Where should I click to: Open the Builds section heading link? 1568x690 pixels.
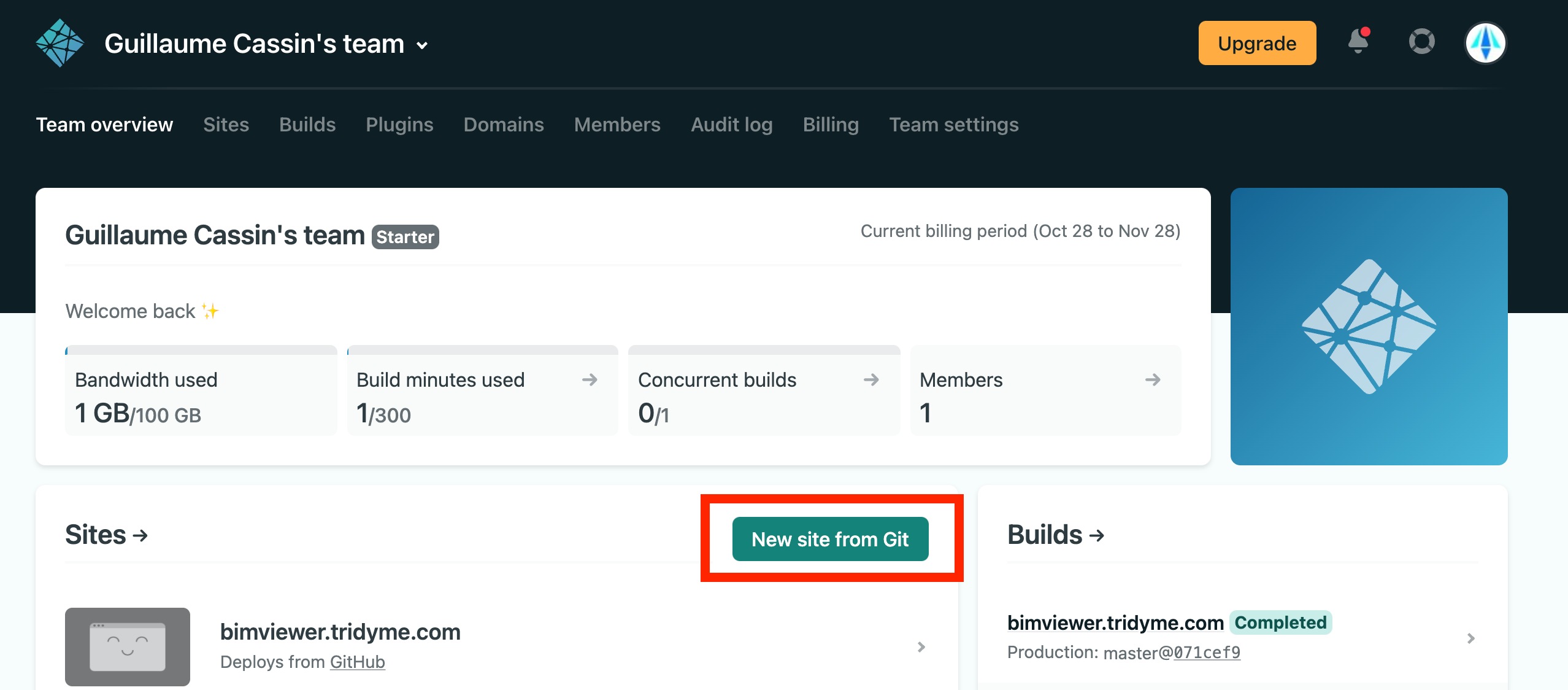pos(1056,535)
